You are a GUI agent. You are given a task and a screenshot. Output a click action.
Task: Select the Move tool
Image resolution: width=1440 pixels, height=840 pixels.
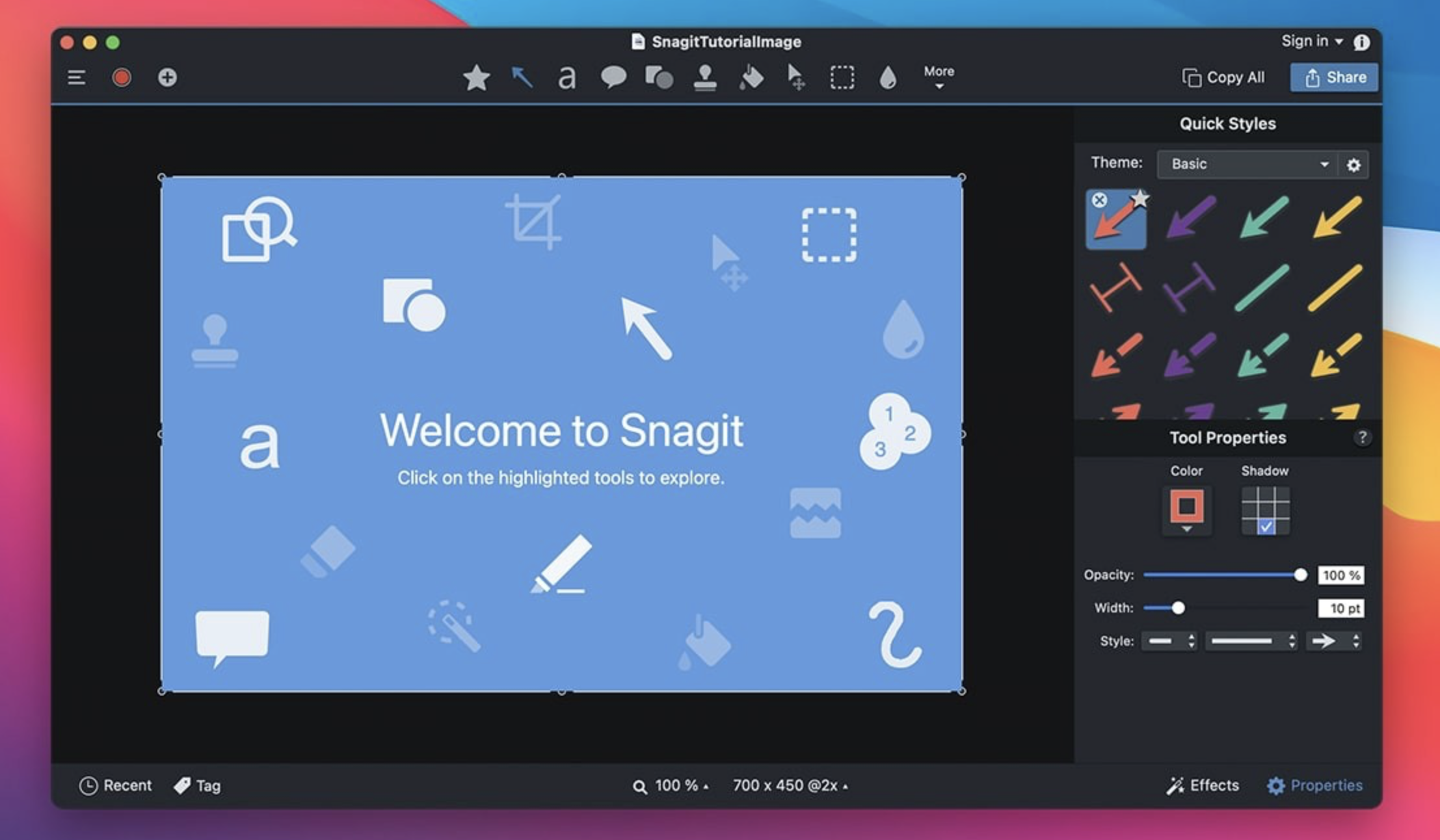[795, 77]
